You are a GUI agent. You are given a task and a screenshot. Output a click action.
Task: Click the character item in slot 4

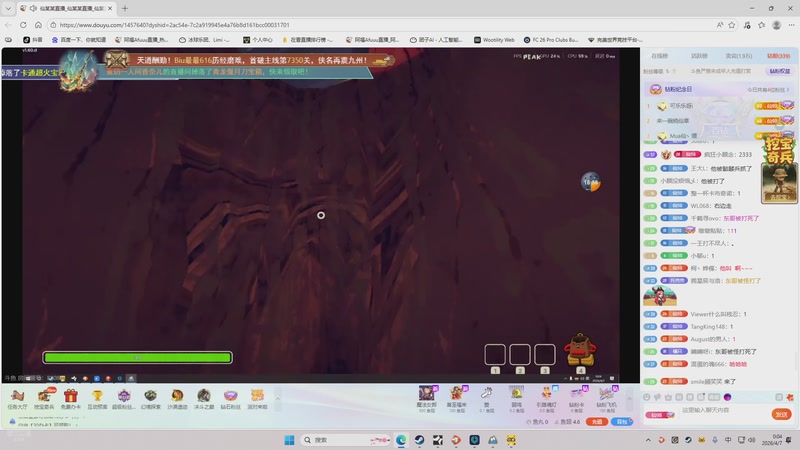point(580,350)
